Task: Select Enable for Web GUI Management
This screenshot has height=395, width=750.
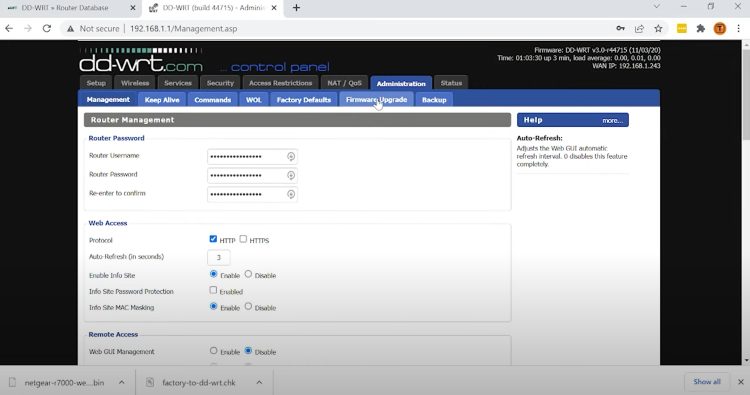Action: point(213,351)
